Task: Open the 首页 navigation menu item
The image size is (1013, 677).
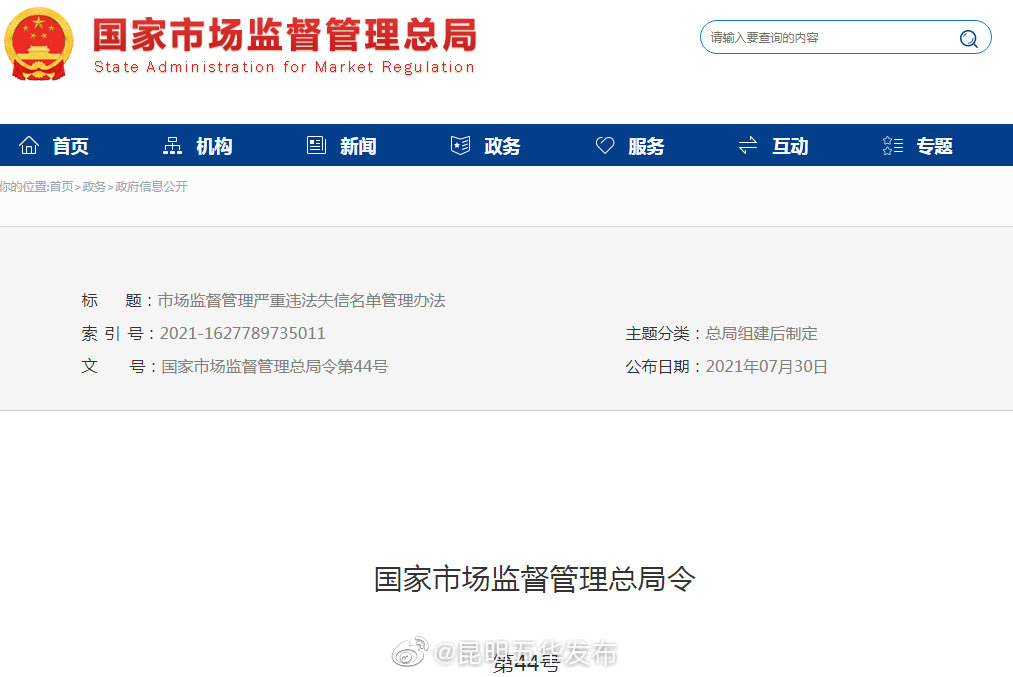Action: click(70, 145)
